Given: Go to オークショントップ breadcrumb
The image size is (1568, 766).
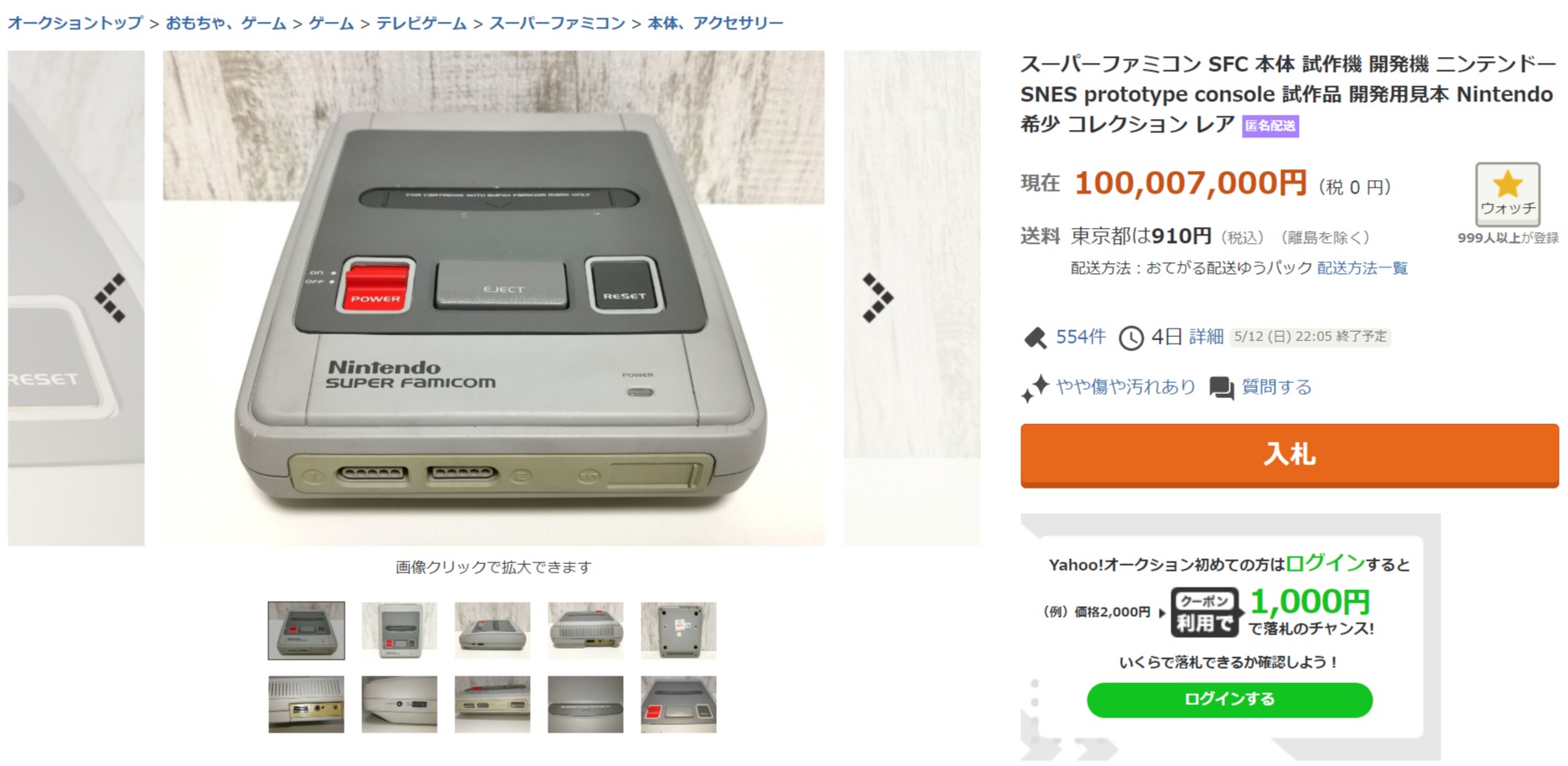Looking at the screenshot, I should point(75,23).
